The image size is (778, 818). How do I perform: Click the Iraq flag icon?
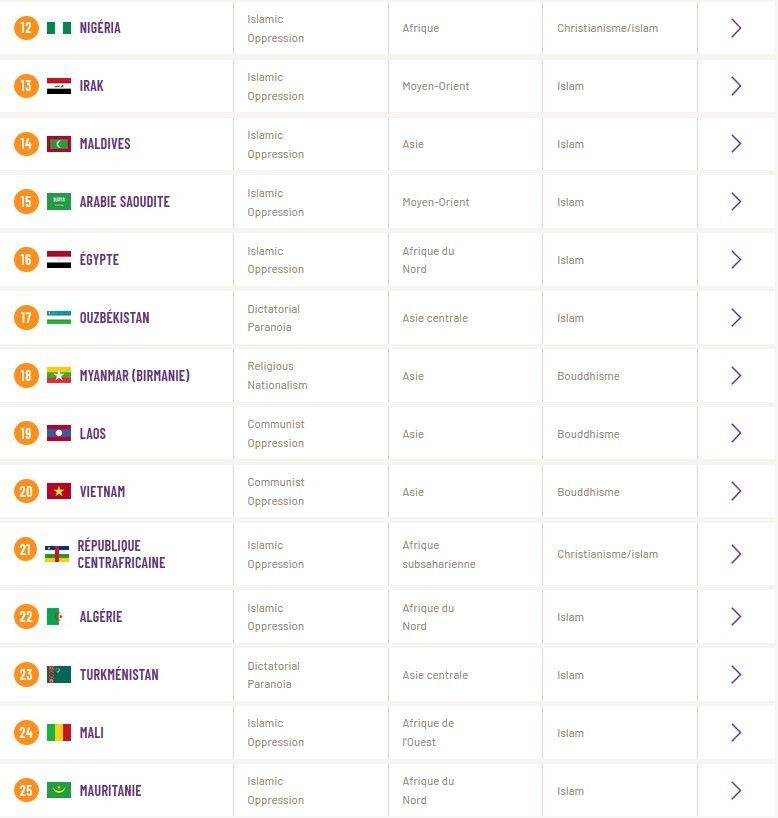coord(59,86)
